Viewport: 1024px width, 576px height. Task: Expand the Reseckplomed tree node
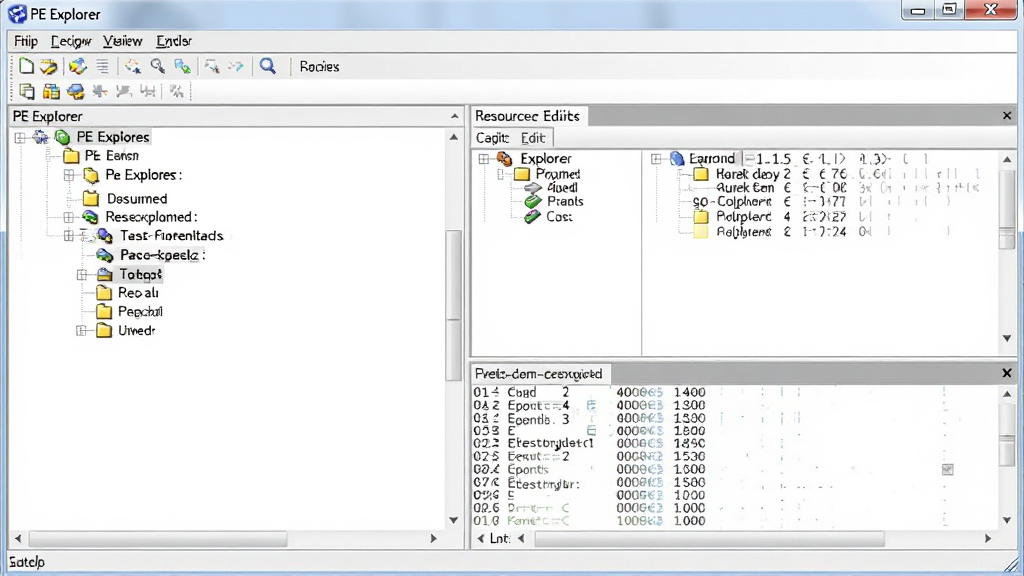pos(69,217)
